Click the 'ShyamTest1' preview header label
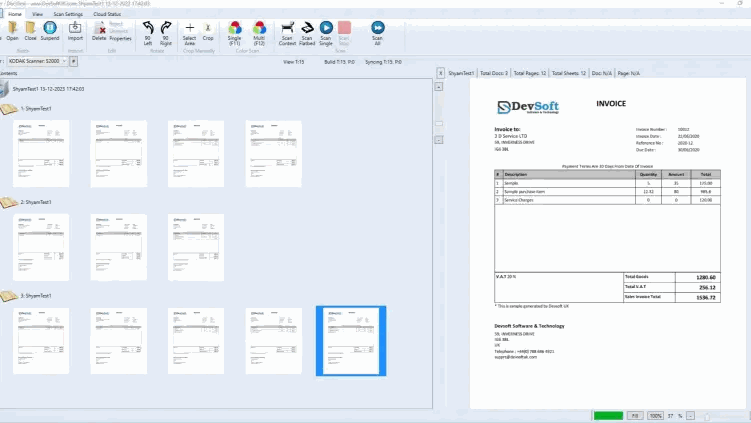 tap(461, 73)
